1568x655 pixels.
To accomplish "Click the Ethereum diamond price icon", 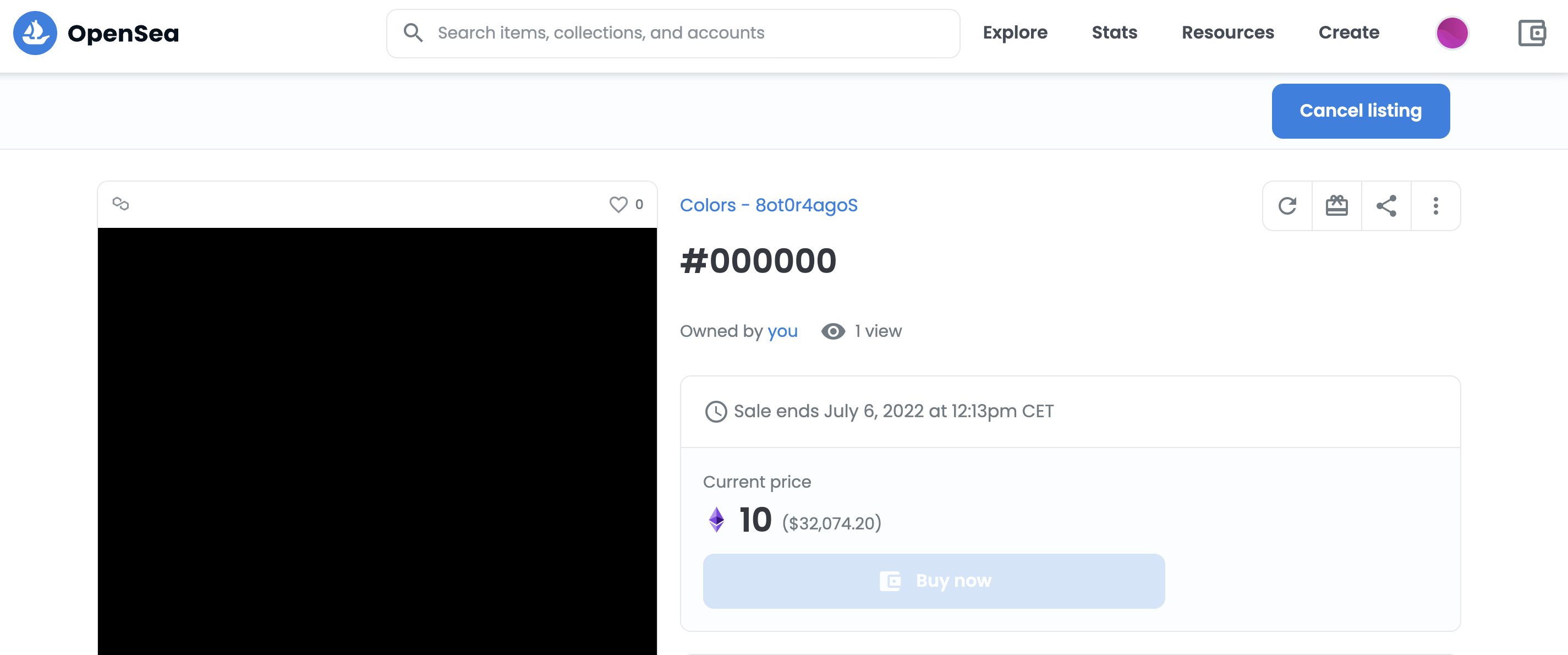I will (716, 520).
